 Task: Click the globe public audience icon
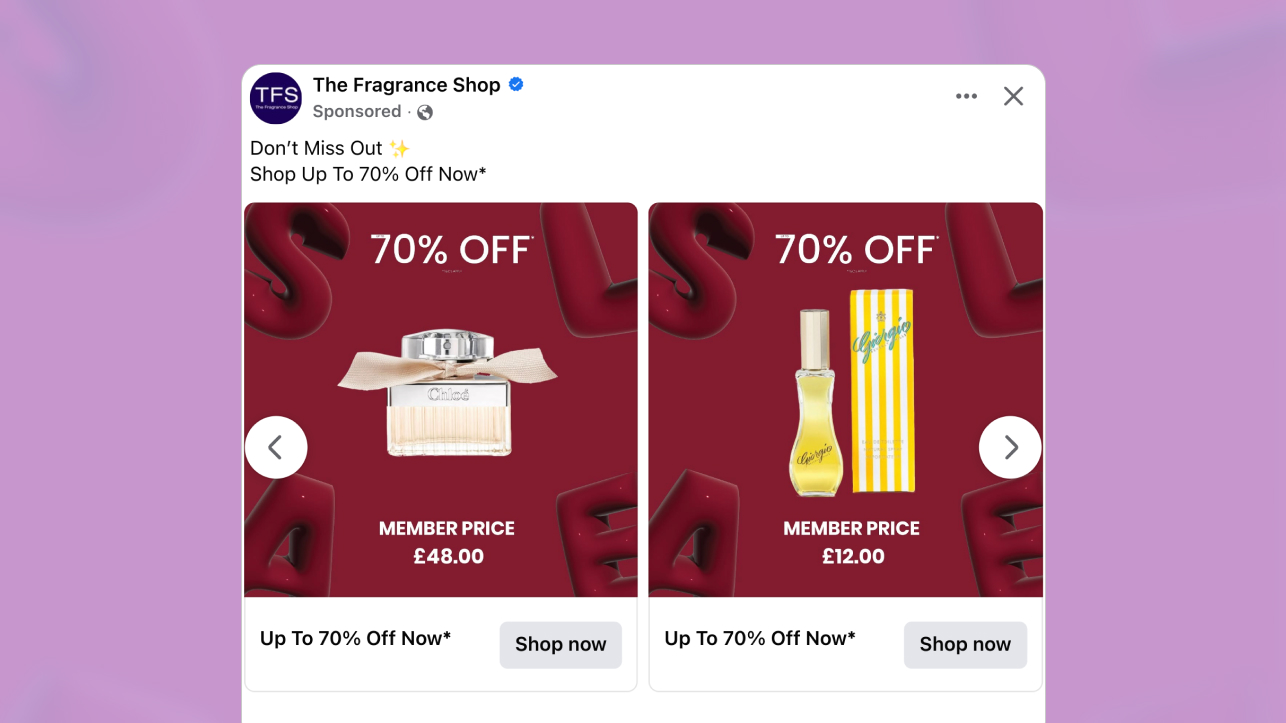tap(425, 112)
